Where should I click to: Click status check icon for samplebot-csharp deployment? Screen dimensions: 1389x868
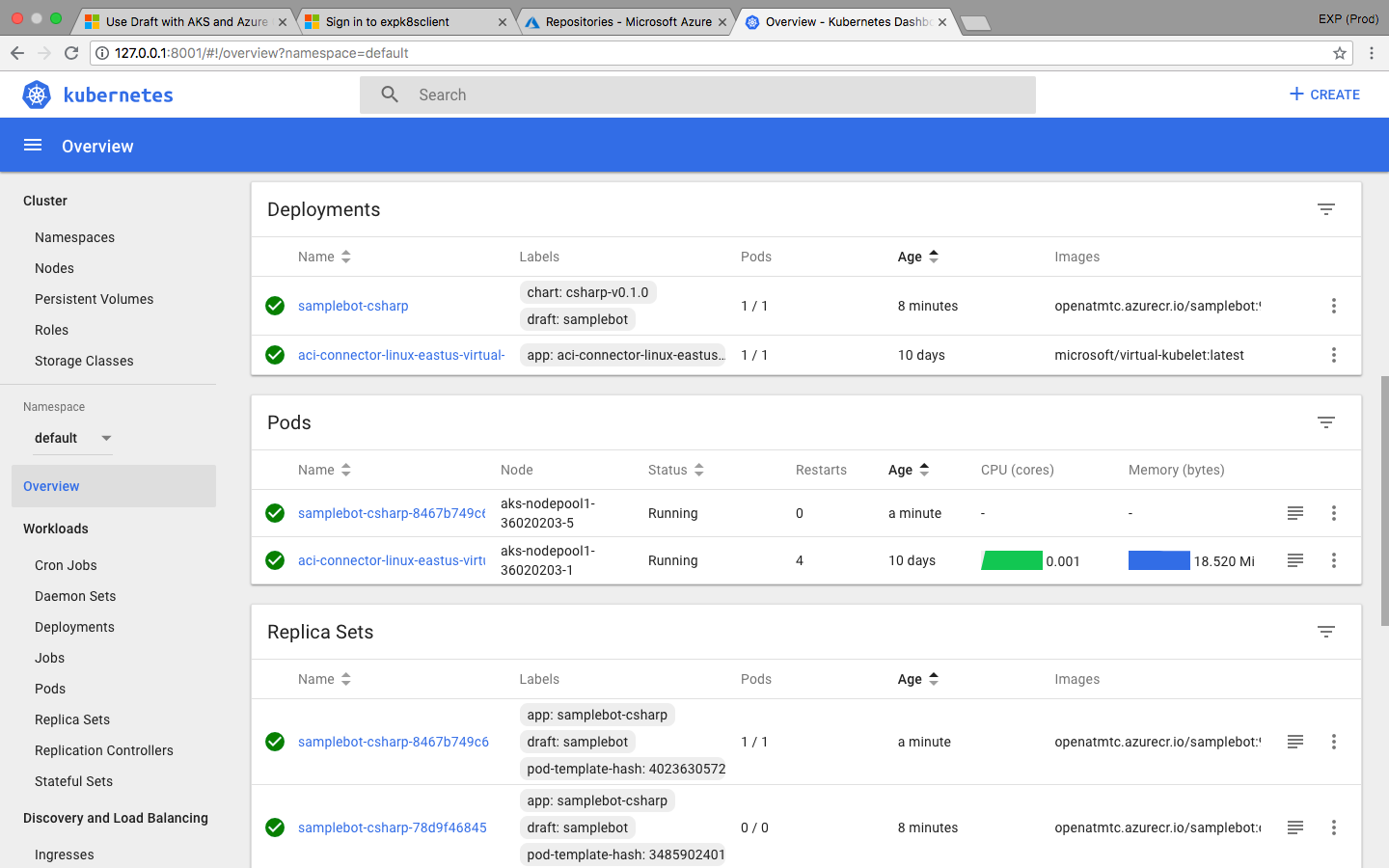275,306
